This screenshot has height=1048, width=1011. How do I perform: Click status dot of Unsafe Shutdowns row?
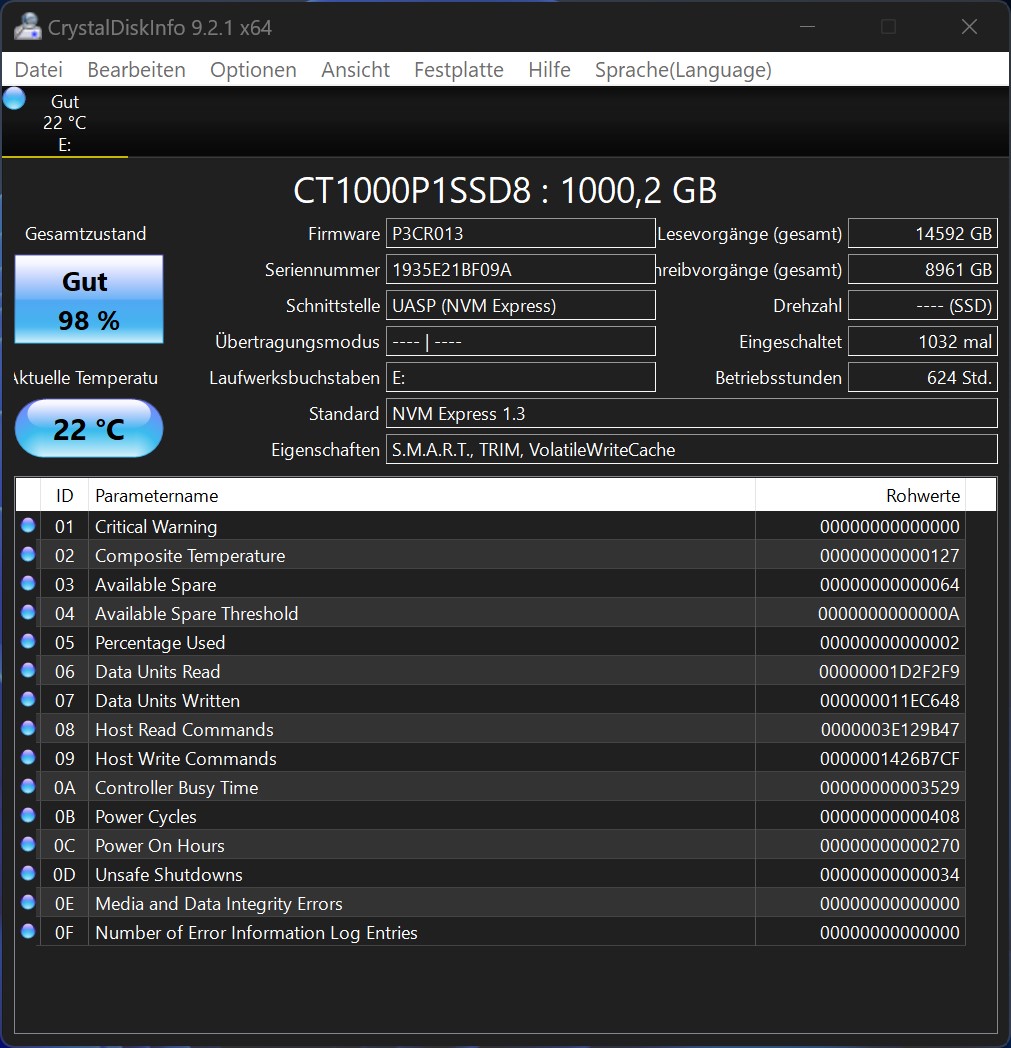tap(28, 873)
